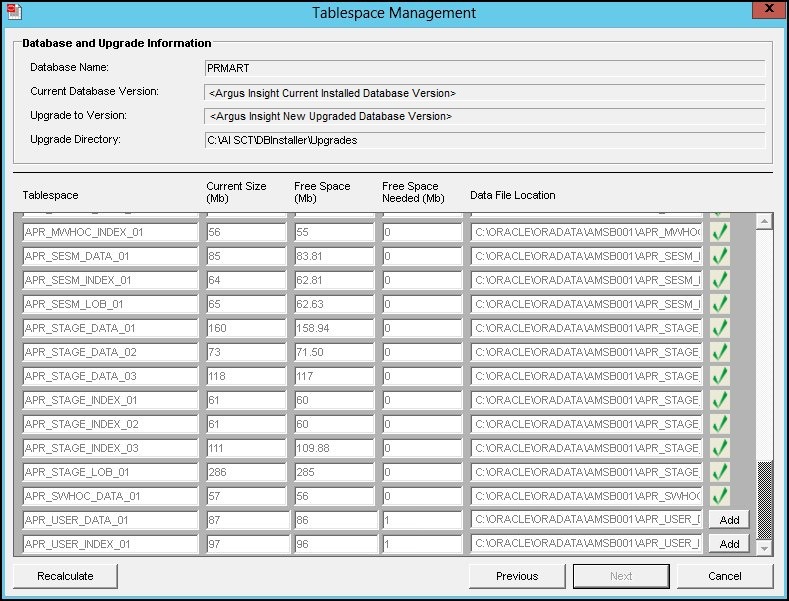Select the APR_SWHOC_DATA_01 tablespace name field
Screen dimensions: 789x601
111,496
